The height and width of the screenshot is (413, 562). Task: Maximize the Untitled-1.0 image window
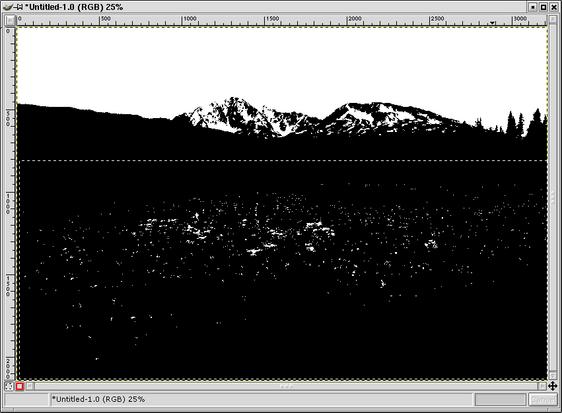click(x=543, y=7)
